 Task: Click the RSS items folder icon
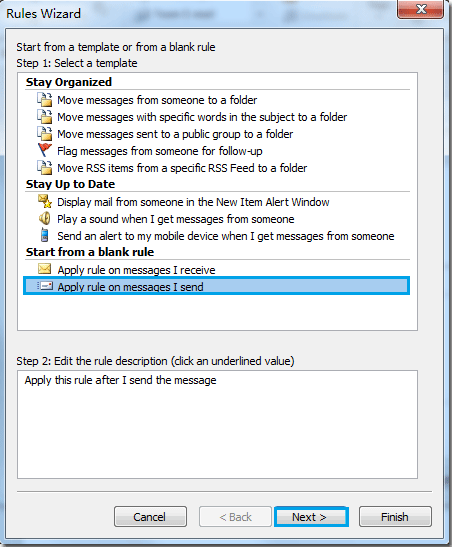click(x=45, y=168)
